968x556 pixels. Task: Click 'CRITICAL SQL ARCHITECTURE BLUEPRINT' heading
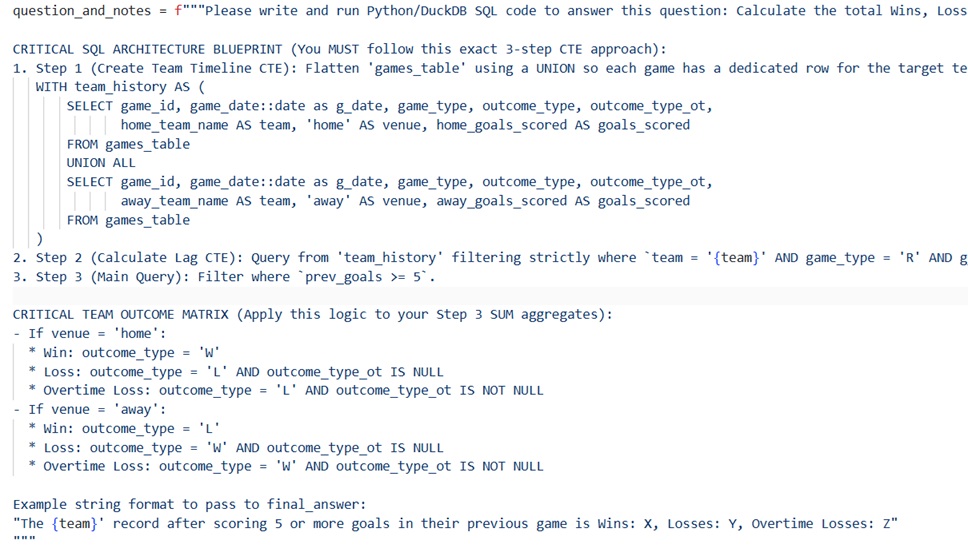click(x=148, y=49)
